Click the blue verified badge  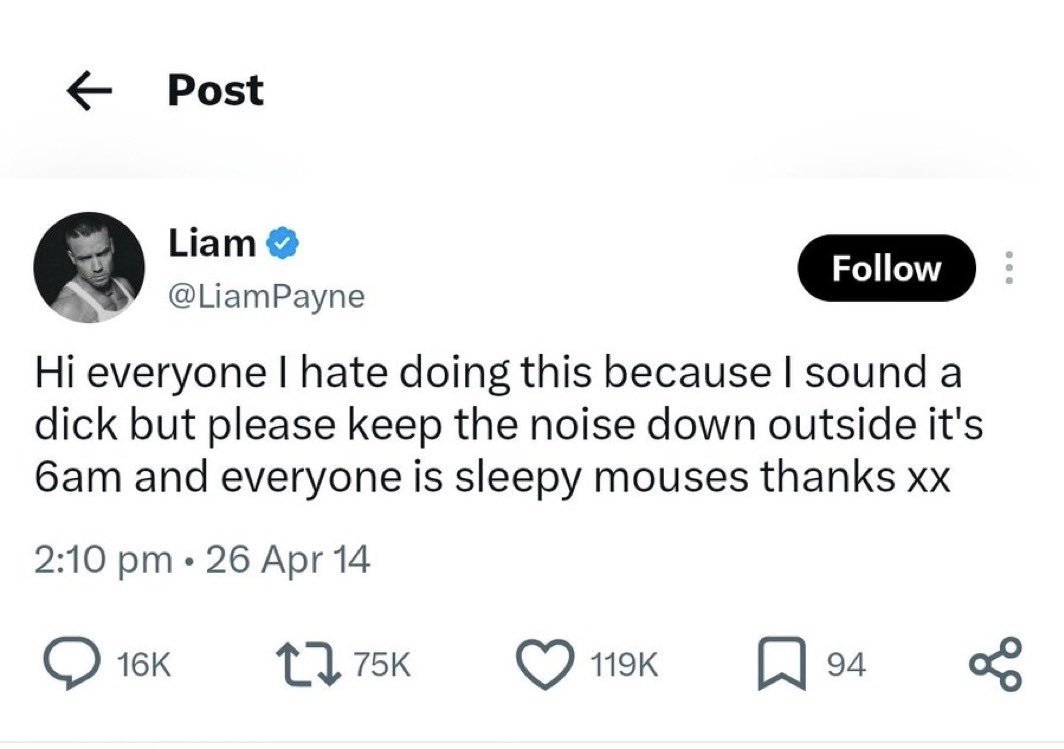pyautogui.click(x=282, y=244)
